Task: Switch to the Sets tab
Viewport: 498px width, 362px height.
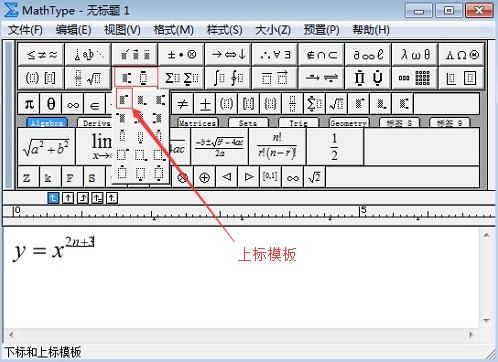Action: click(248, 123)
